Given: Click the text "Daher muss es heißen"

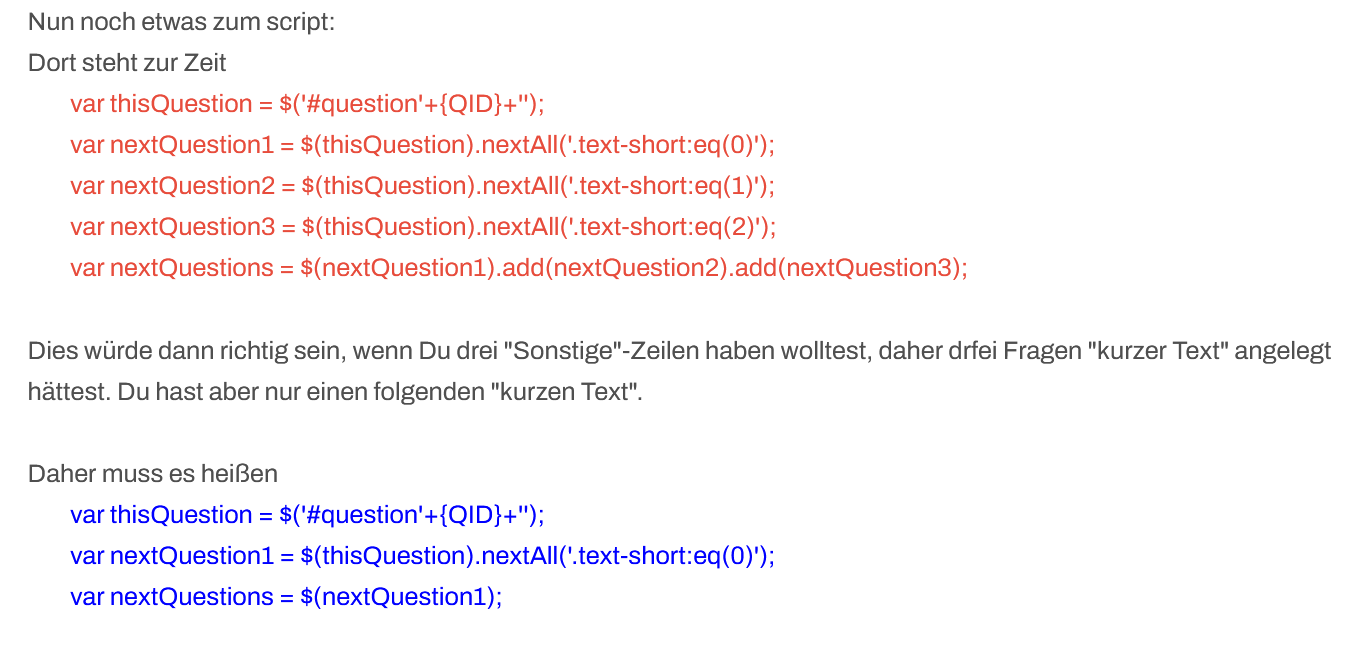Looking at the screenshot, I should pos(153,473).
